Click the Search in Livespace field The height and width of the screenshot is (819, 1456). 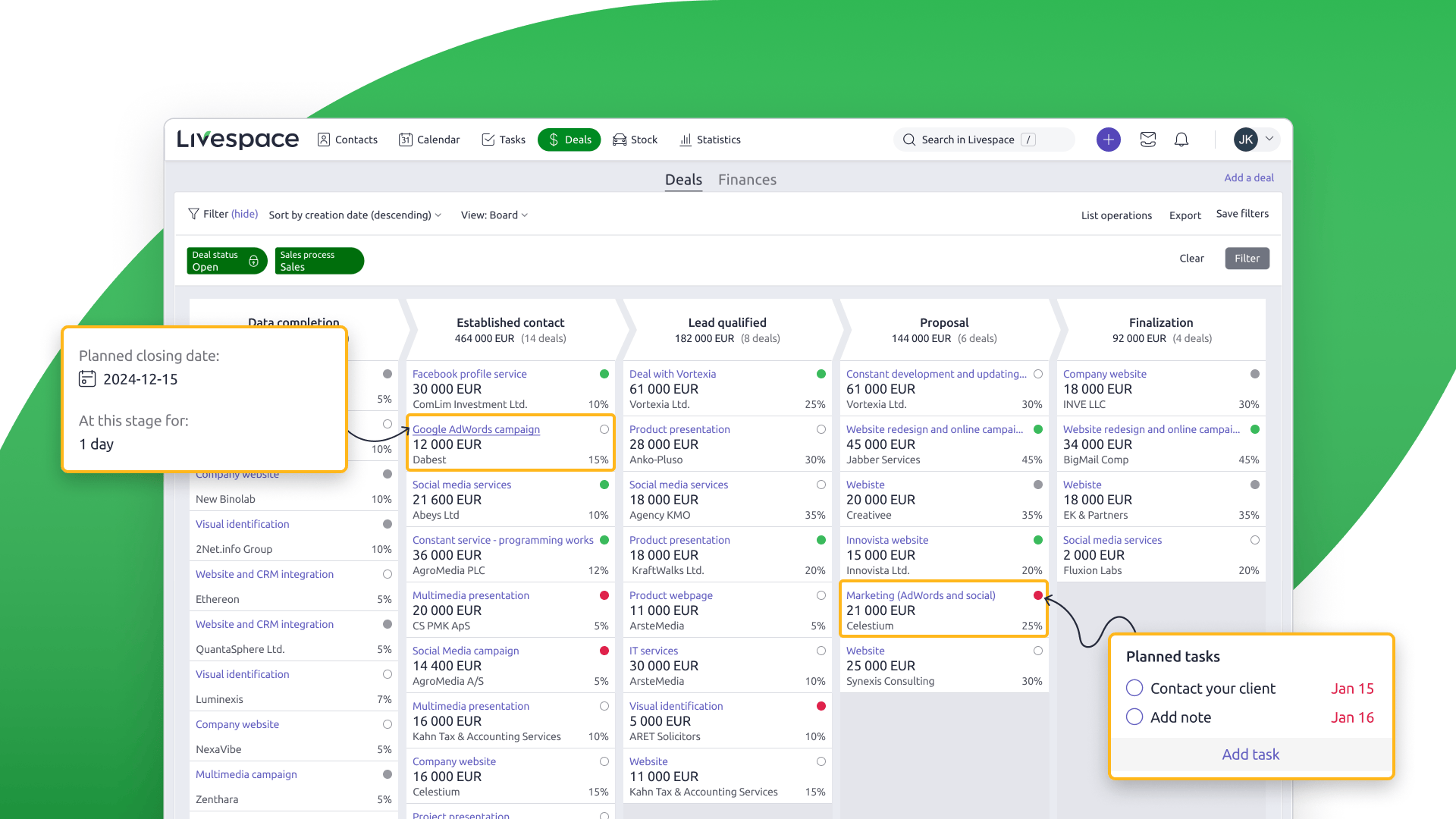coord(984,140)
